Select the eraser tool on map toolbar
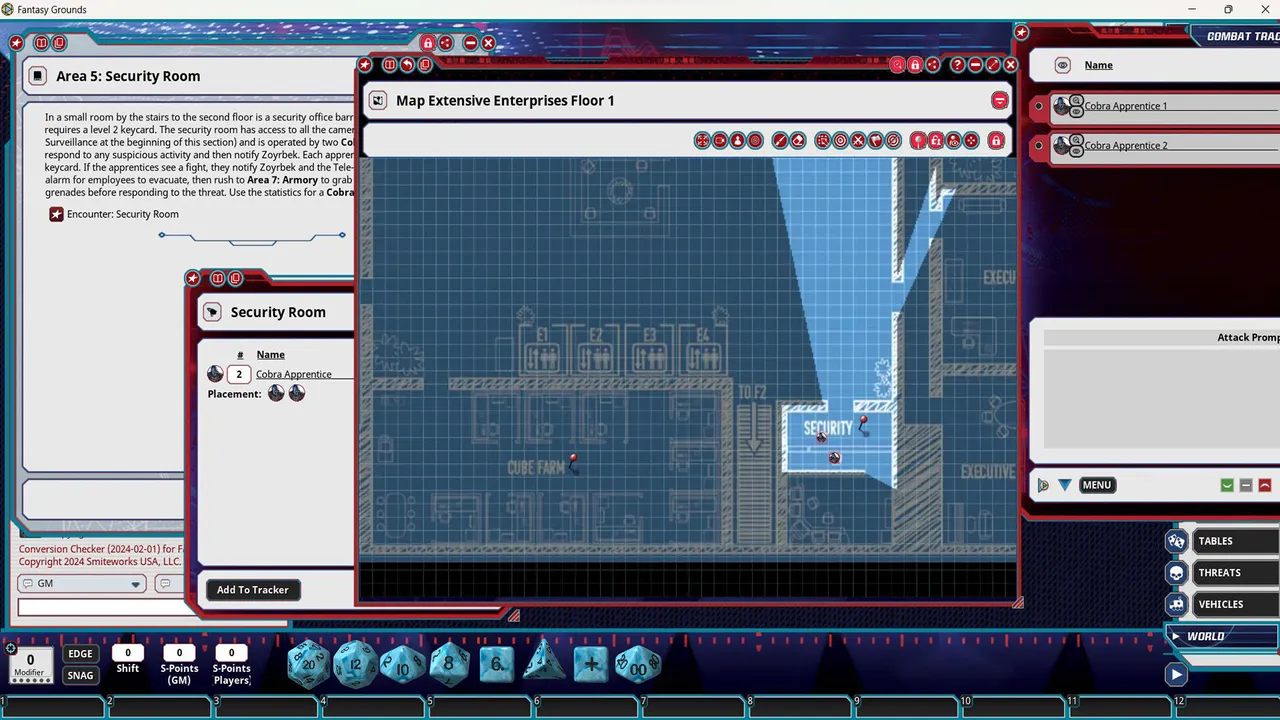 [x=798, y=141]
